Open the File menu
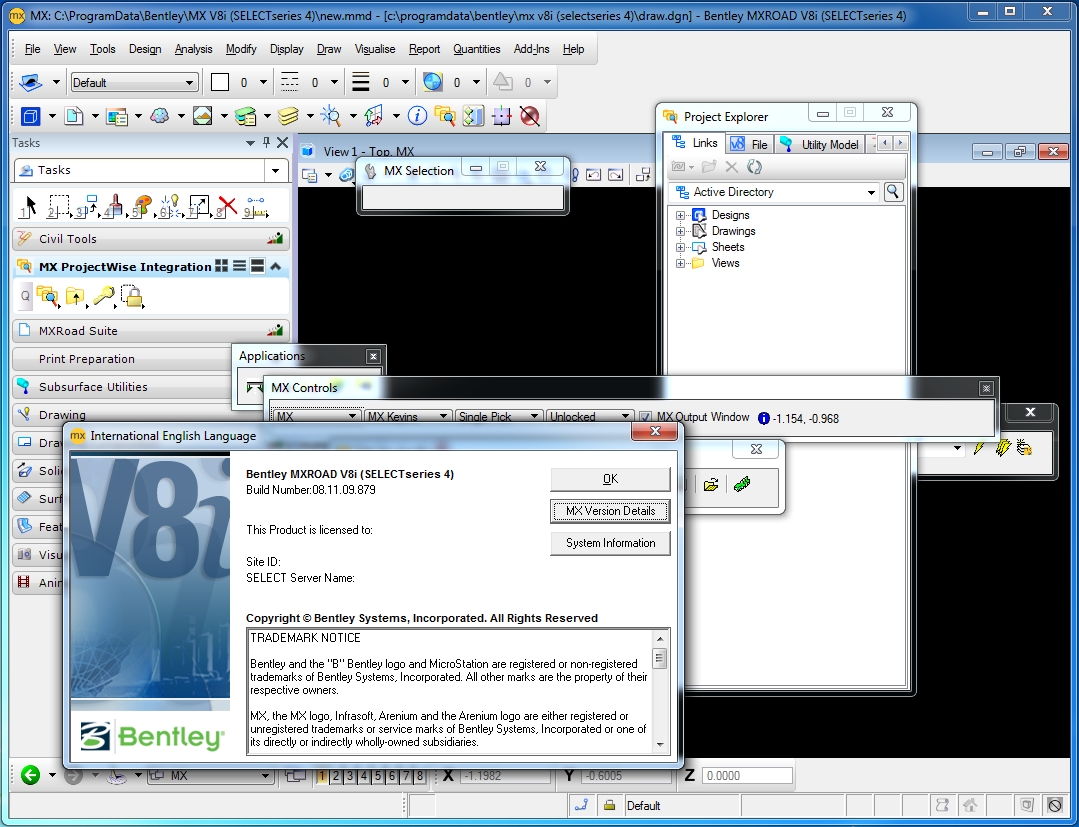1079x827 pixels. [32, 49]
